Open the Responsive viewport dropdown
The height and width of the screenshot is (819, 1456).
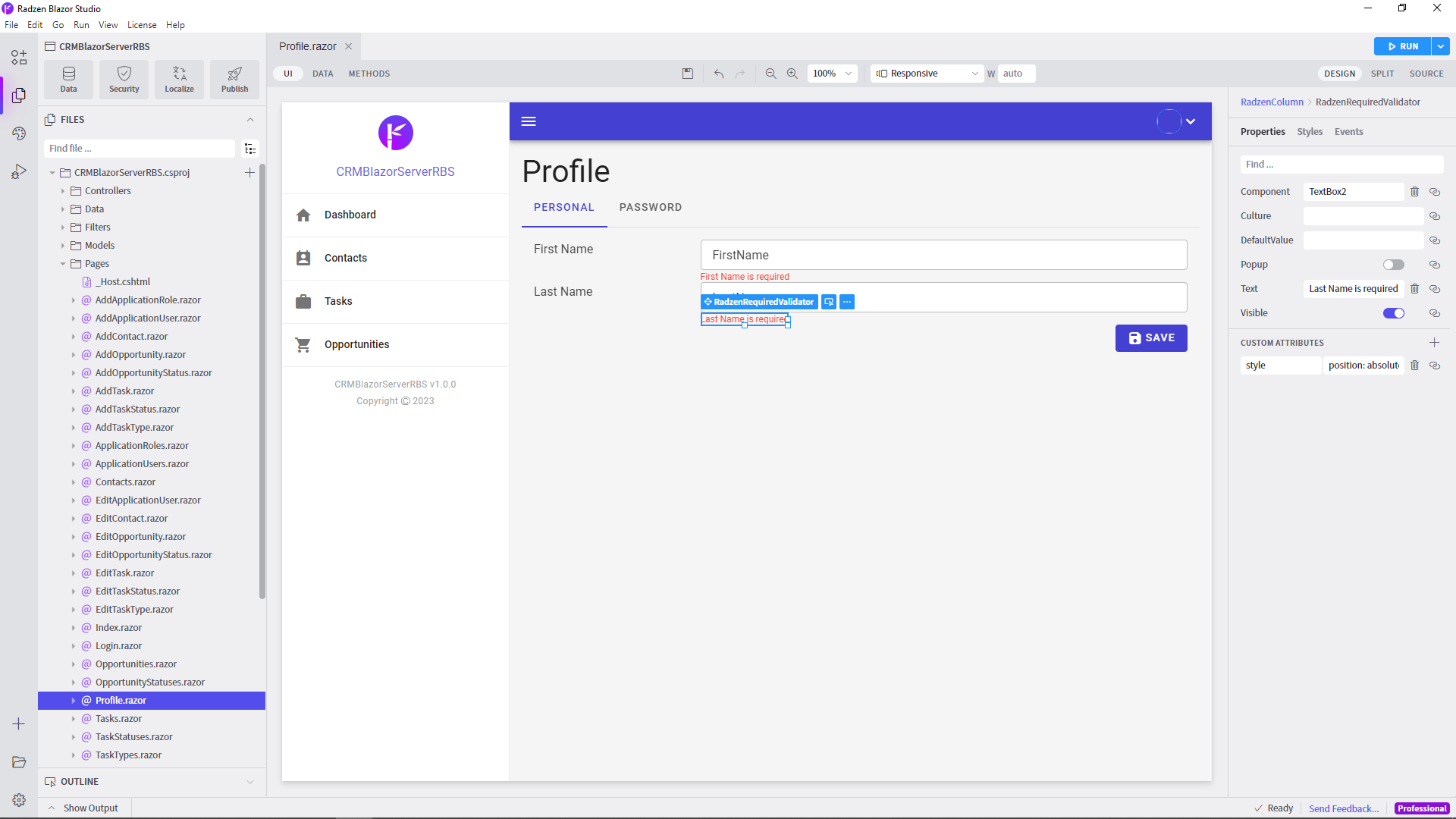pos(927,74)
